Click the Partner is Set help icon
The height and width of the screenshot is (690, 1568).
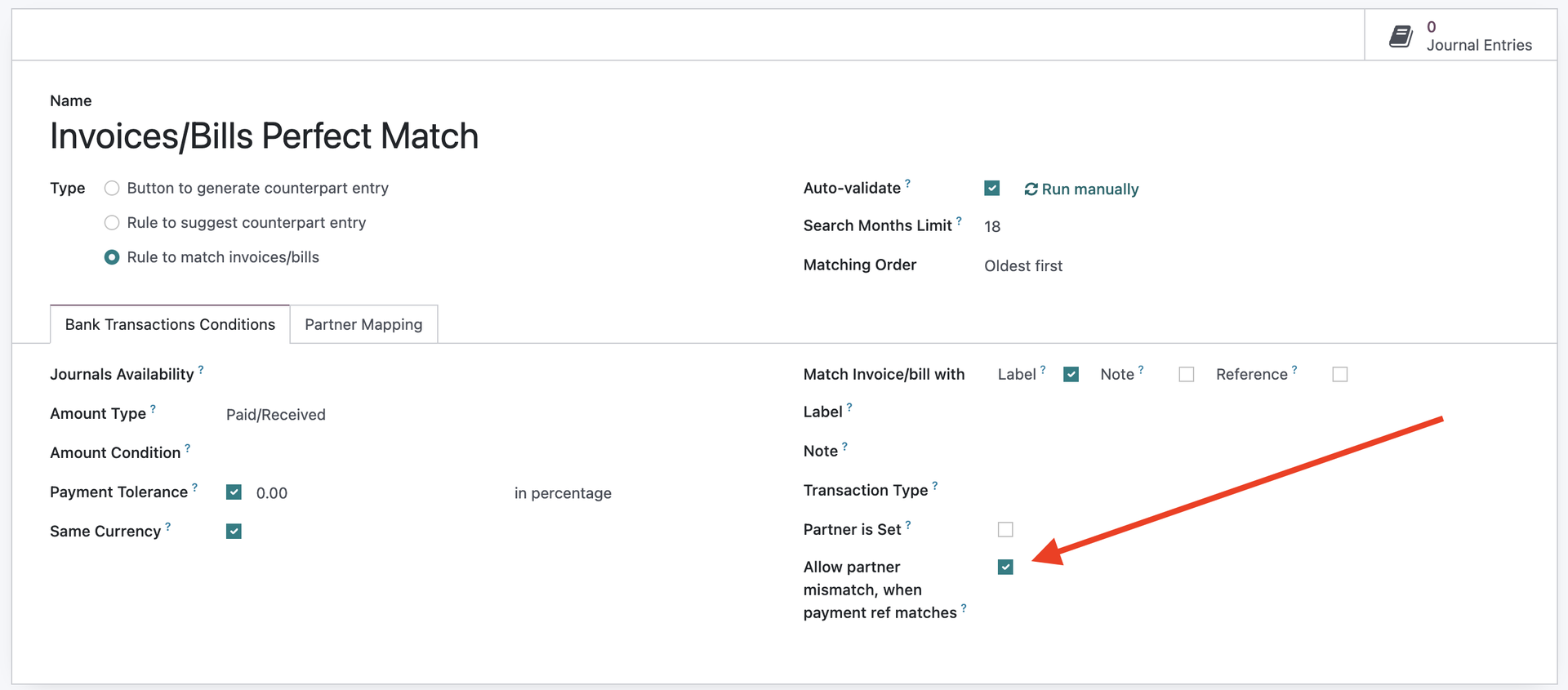(908, 525)
